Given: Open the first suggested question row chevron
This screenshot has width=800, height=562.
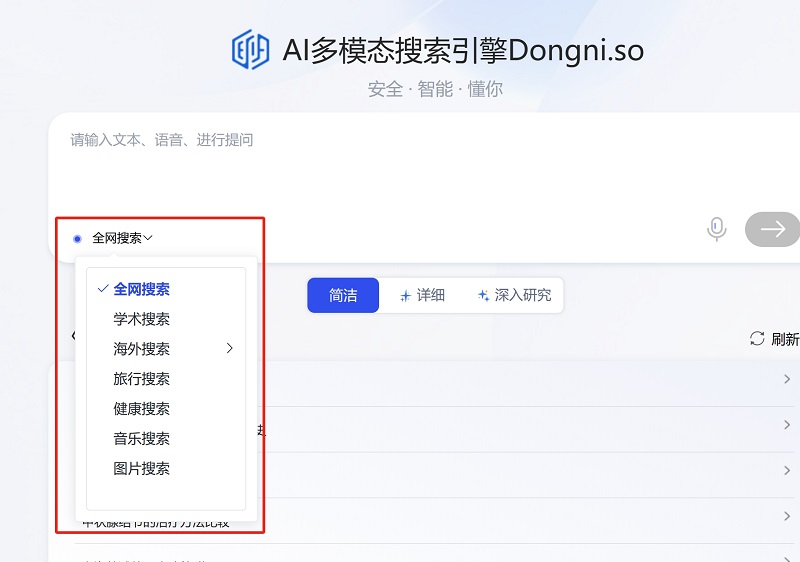Looking at the screenshot, I should click(787, 379).
